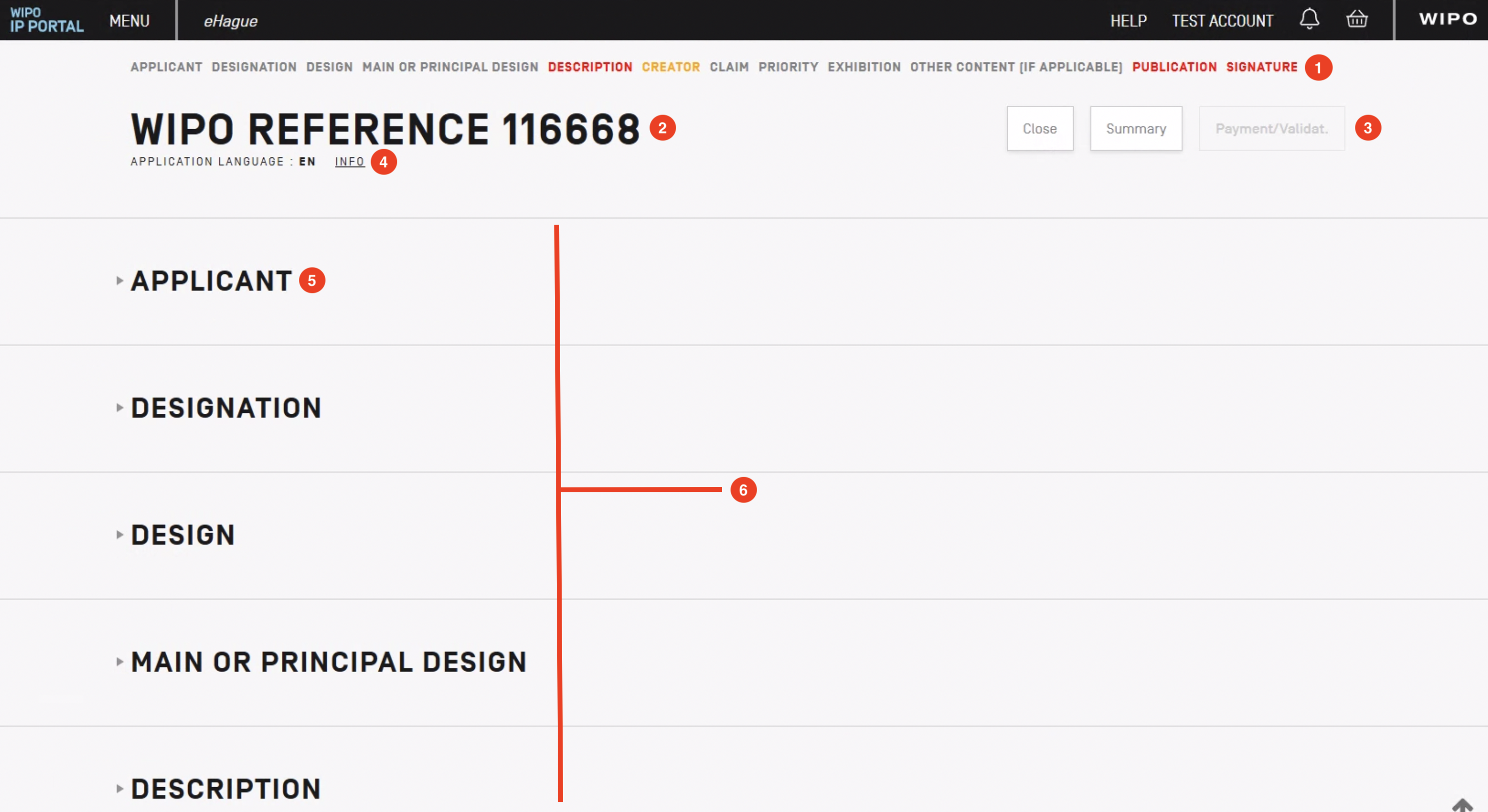This screenshot has height=812, width=1488.
Task: Open TEST ACCOUNT menu
Action: pyautogui.click(x=1222, y=21)
